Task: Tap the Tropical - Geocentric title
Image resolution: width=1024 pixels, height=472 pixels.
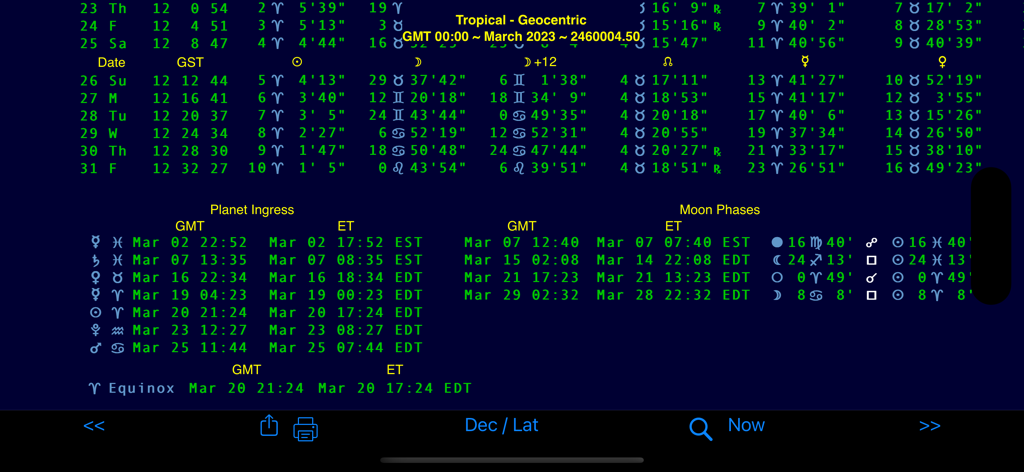Action: coord(520,20)
